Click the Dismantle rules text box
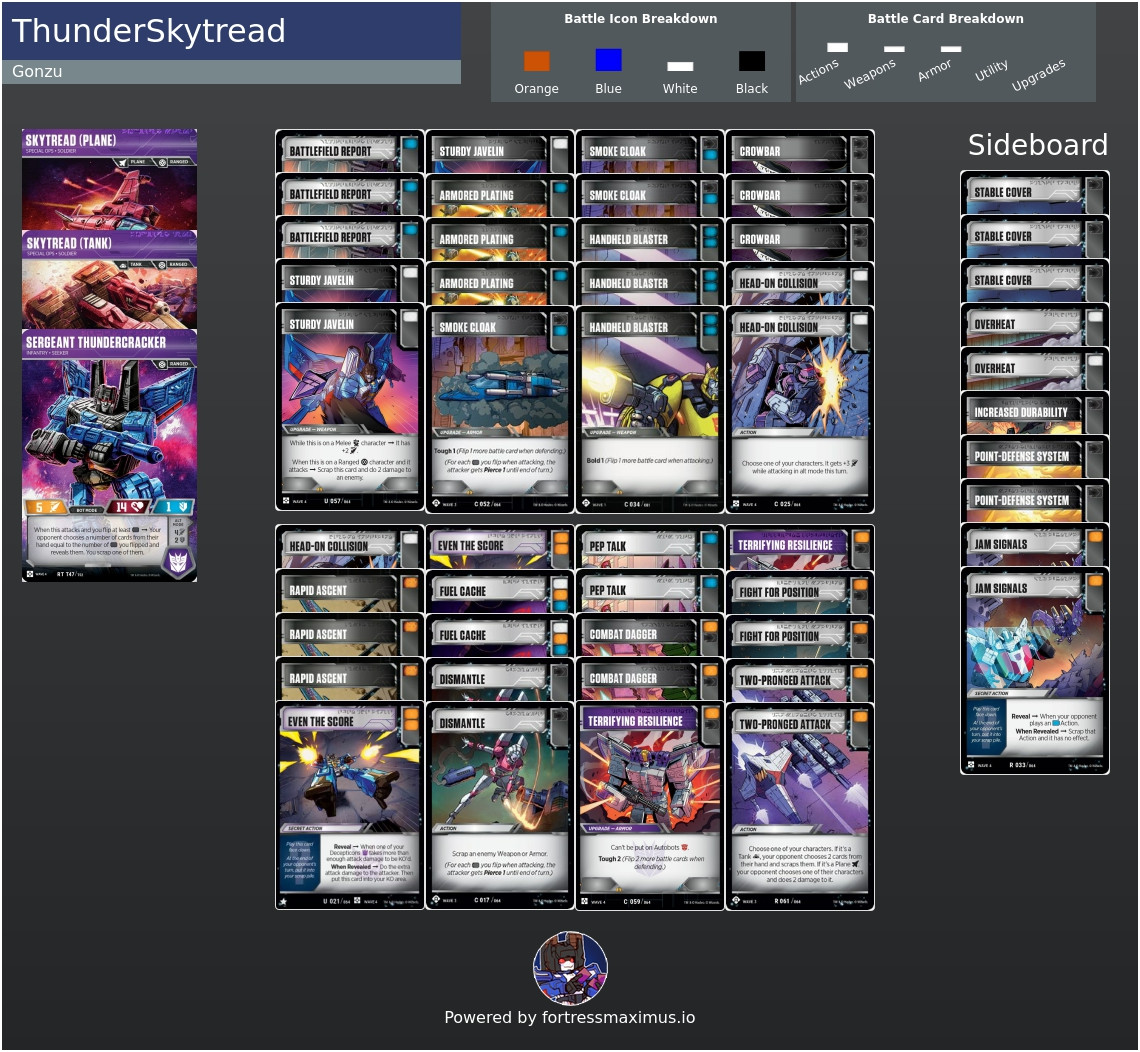This screenshot has width=1140, height=1052. point(499,861)
